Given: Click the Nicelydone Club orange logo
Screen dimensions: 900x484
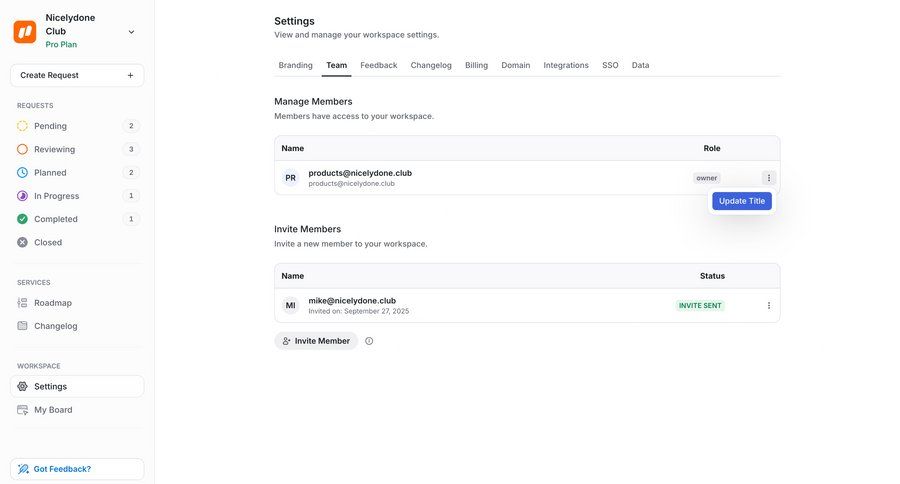Looking at the screenshot, I should [x=25, y=31].
